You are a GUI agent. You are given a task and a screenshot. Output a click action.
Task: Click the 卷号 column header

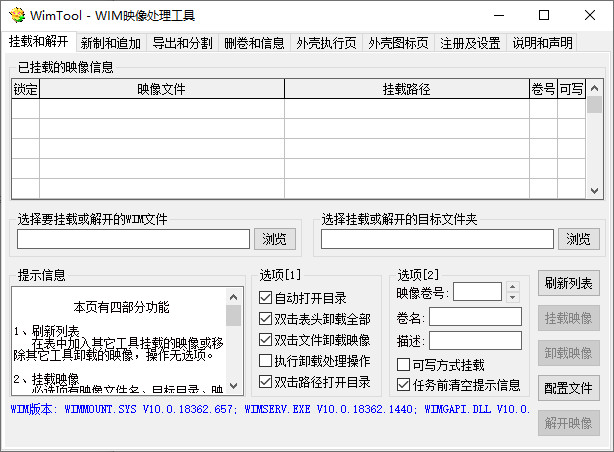point(543,89)
